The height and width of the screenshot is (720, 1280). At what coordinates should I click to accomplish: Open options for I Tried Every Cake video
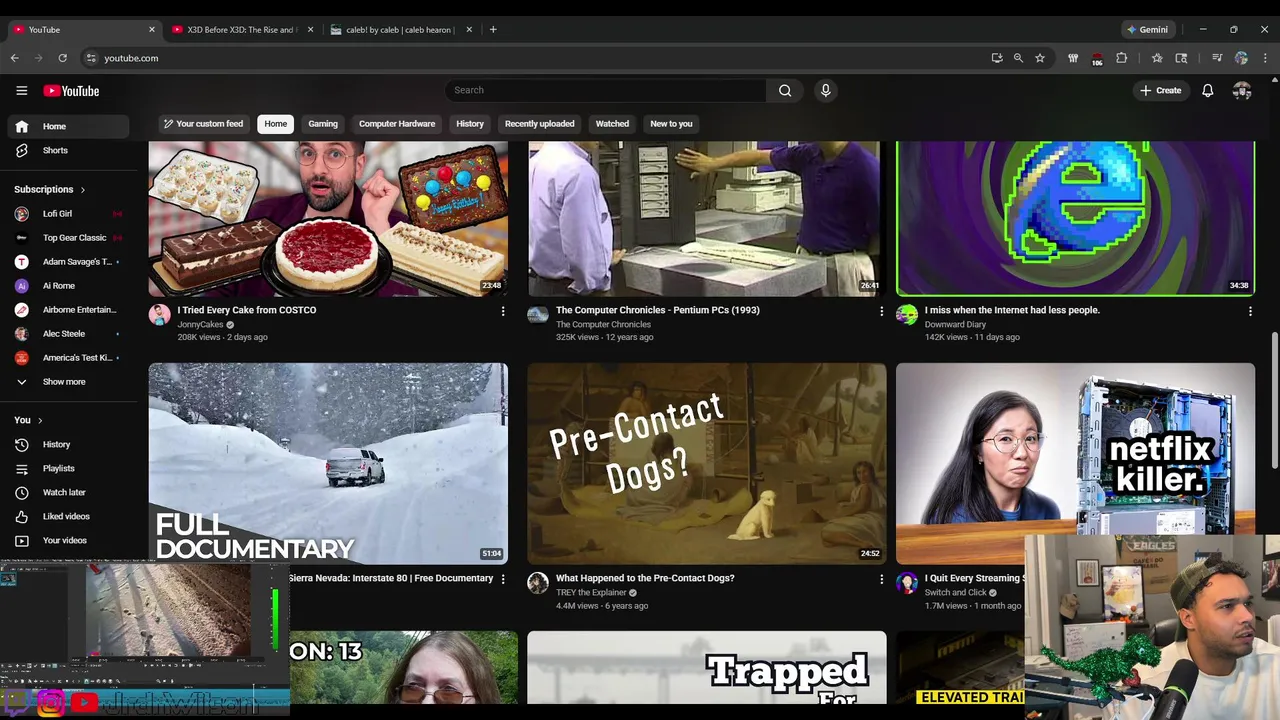pyautogui.click(x=503, y=311)
